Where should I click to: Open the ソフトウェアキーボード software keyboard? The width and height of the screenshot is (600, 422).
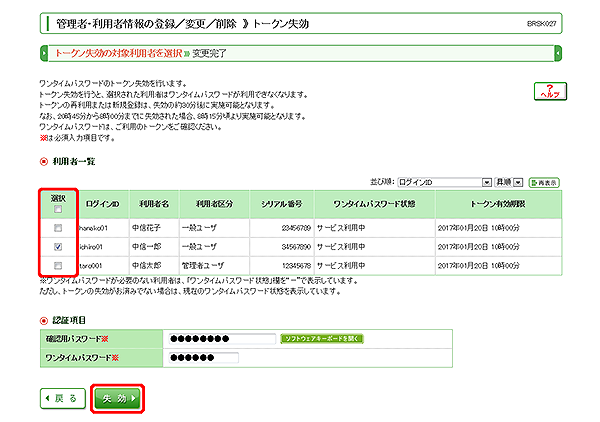click(x=321, y=339)
